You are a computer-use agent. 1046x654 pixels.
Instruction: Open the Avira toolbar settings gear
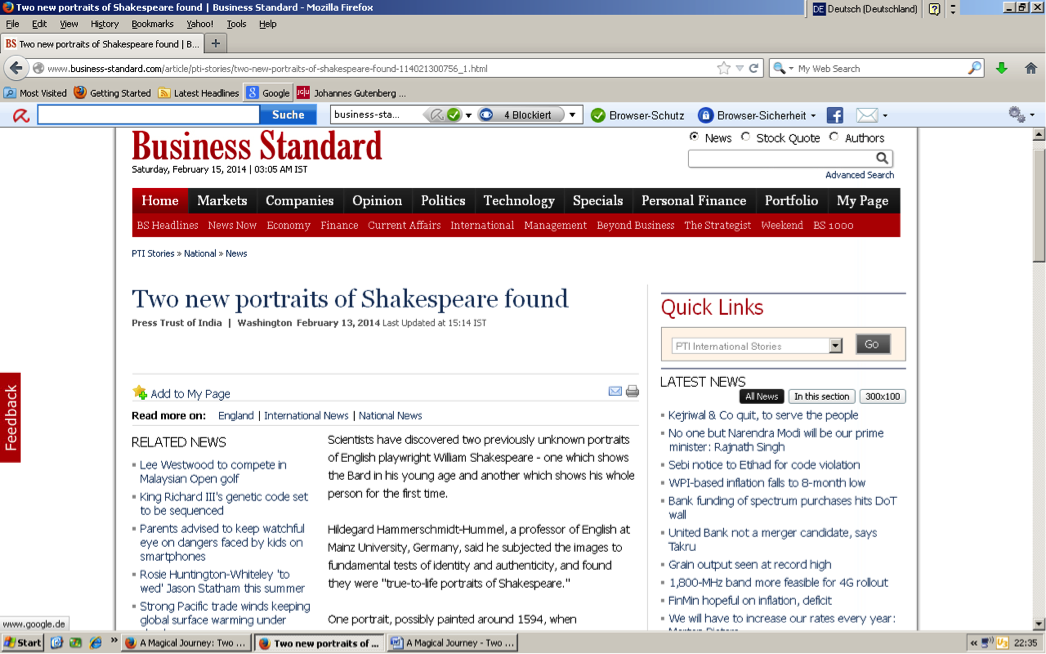tap(1017, 115)
